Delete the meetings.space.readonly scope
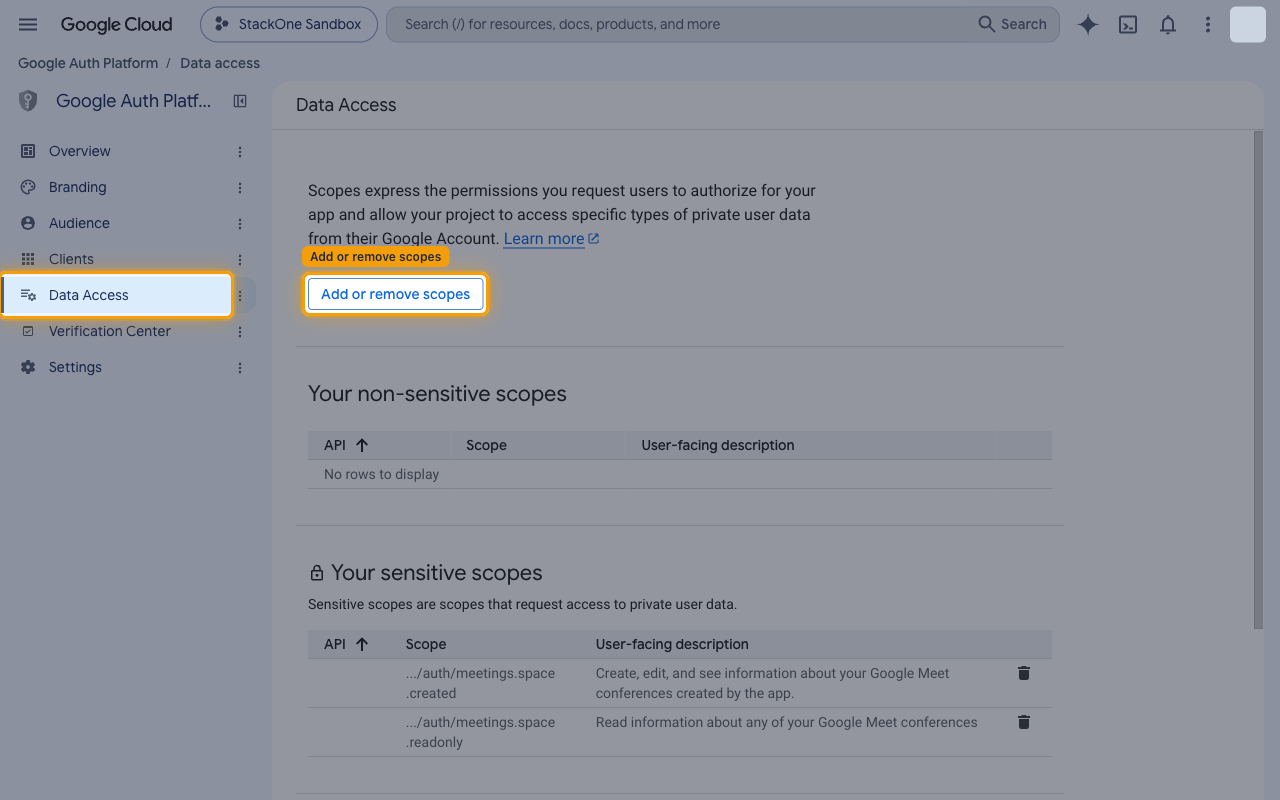Viewport: 1280px width, 800px height. point(1024,722)
